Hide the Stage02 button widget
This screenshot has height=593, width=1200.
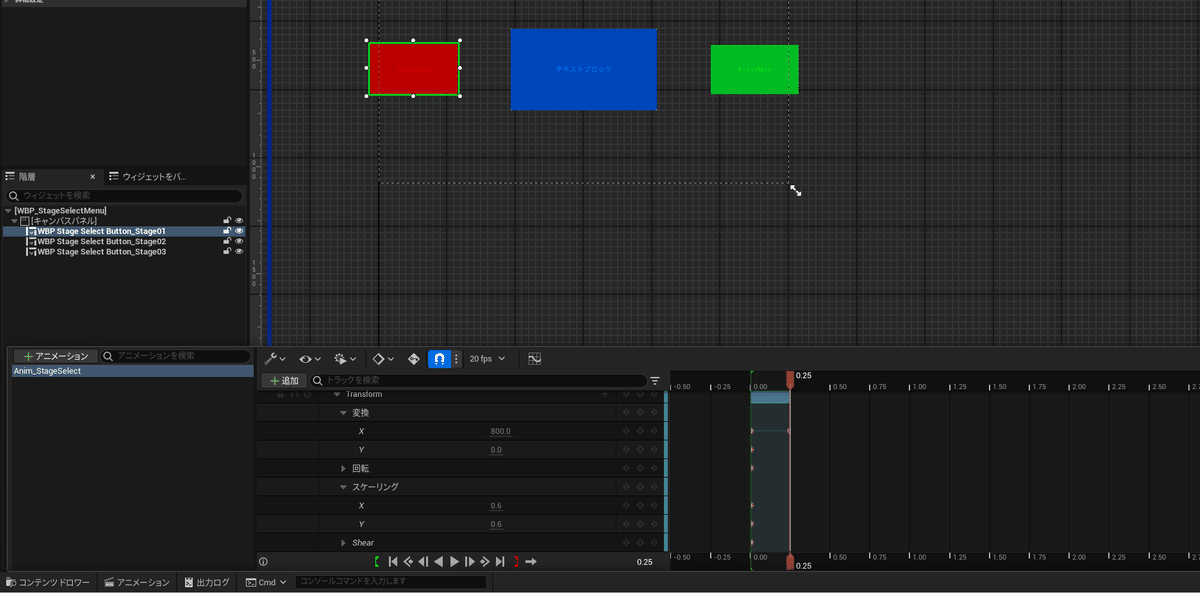tap(239, 242)
